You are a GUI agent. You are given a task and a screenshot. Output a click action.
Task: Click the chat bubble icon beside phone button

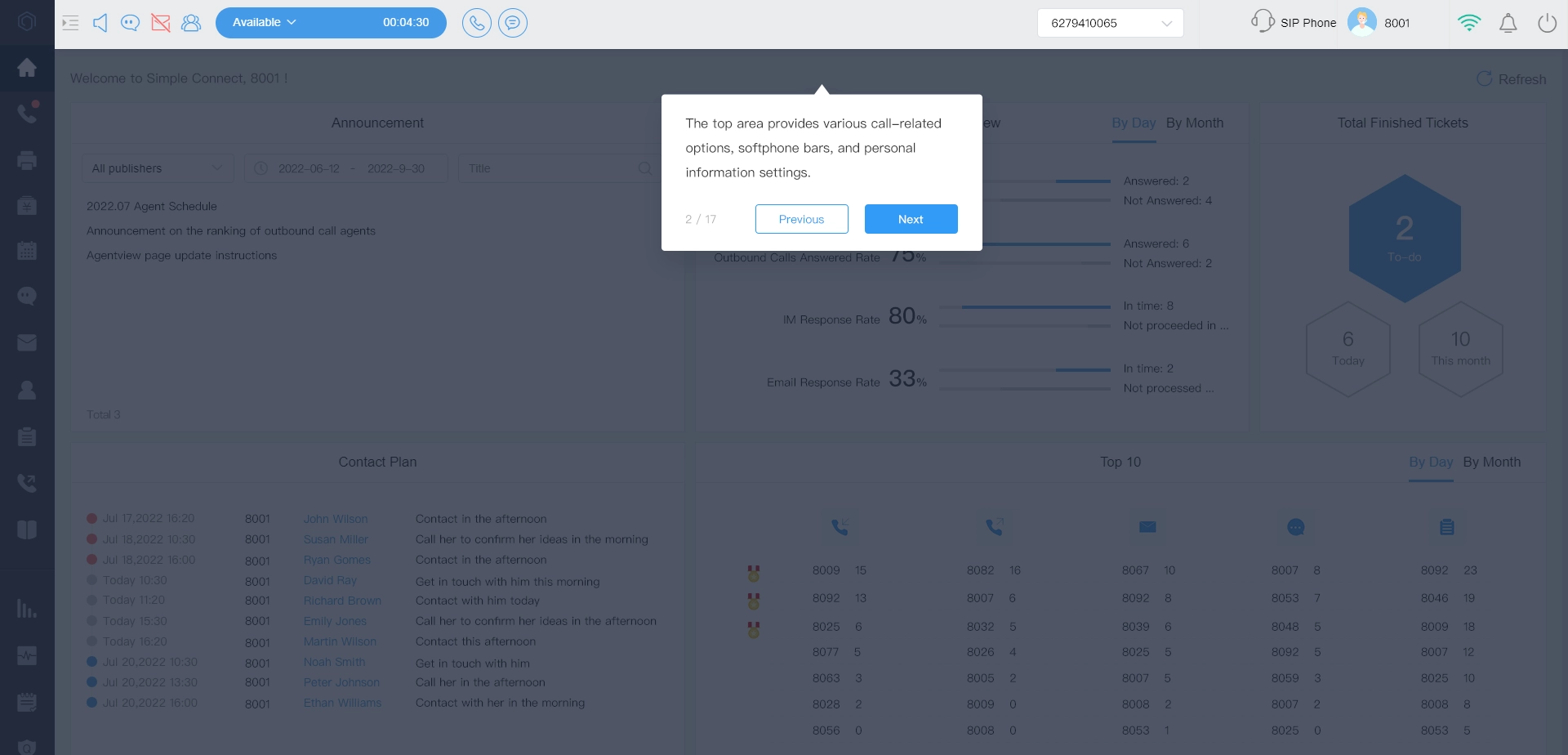[513, 23]
